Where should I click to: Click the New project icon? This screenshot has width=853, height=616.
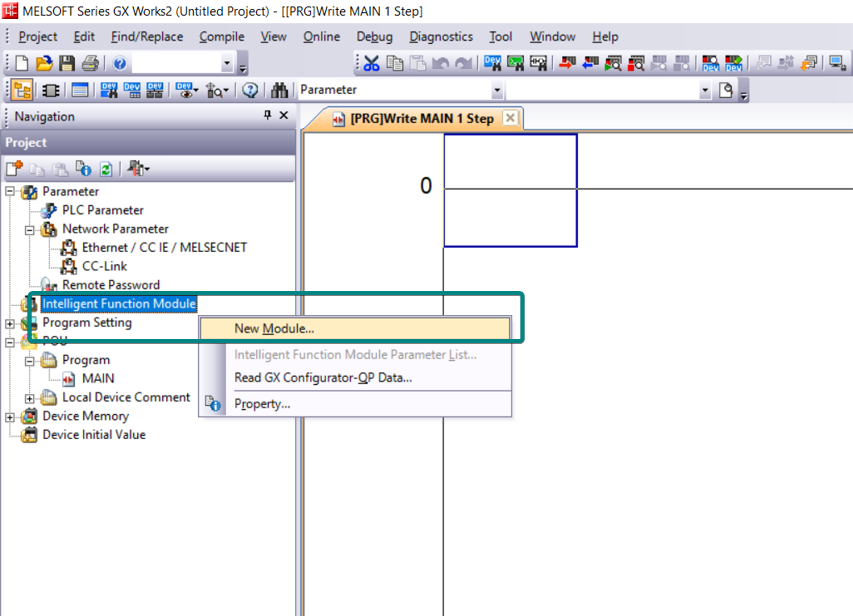pyautogui.click(x=22, y=64)
